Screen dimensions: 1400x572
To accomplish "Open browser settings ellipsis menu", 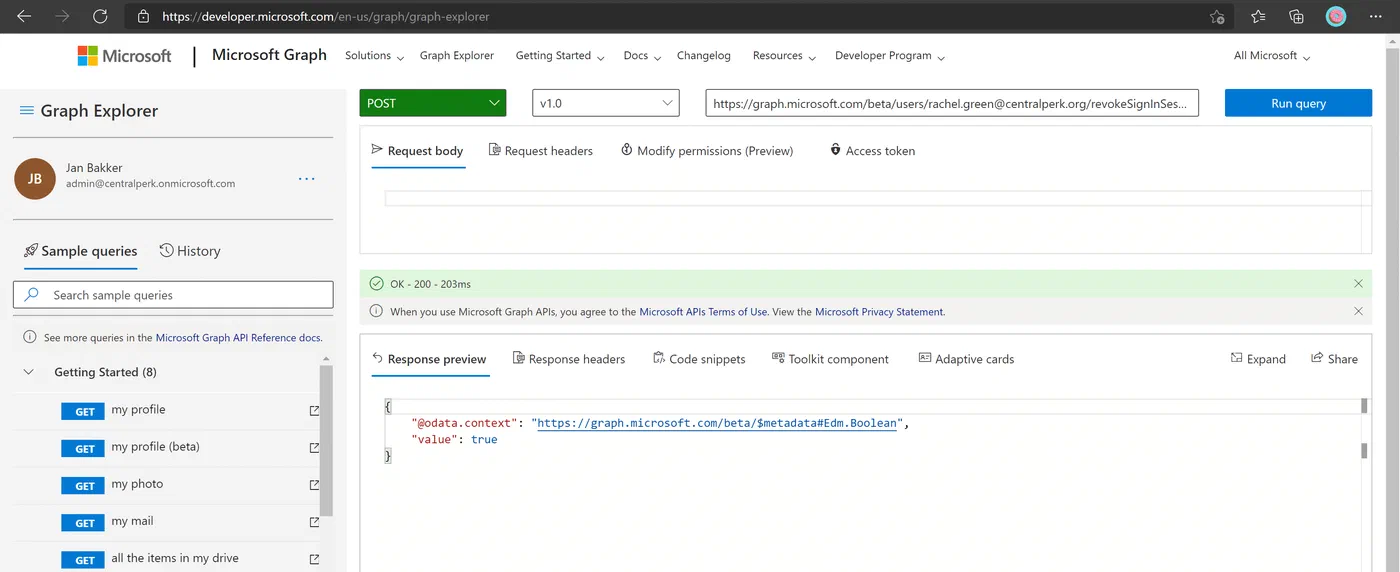I will 1376,17.
